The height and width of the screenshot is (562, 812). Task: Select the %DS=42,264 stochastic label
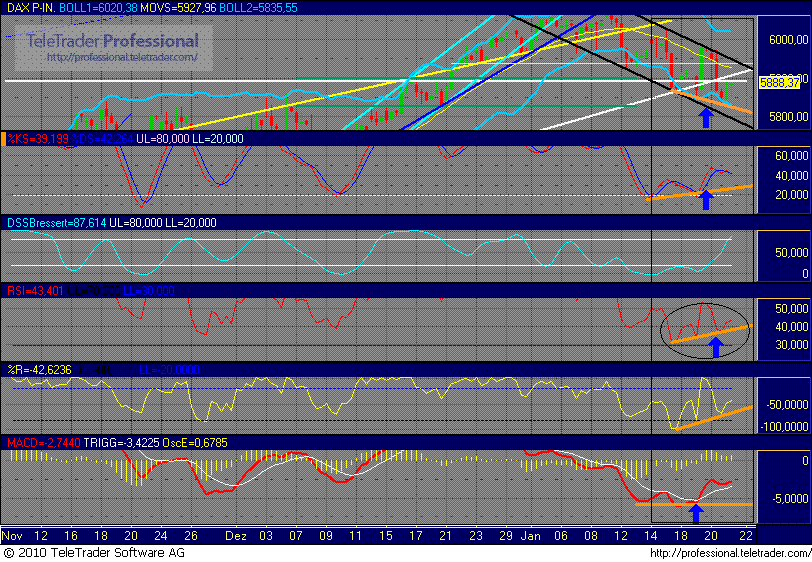tap(102, 139)
